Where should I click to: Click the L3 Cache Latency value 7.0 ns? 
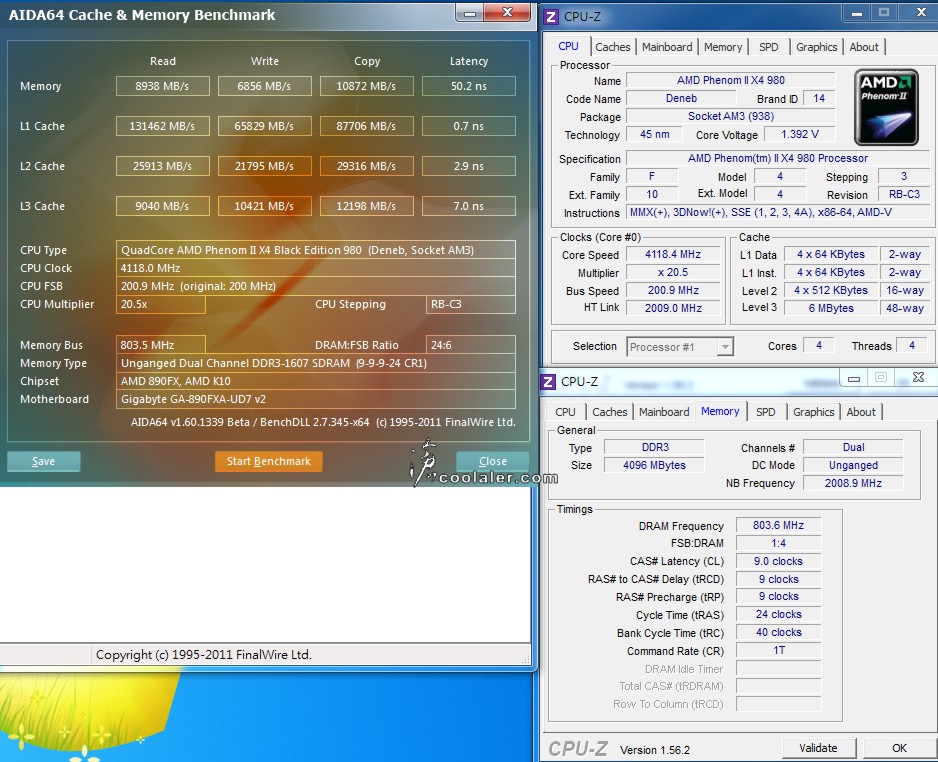pos(468,206)
